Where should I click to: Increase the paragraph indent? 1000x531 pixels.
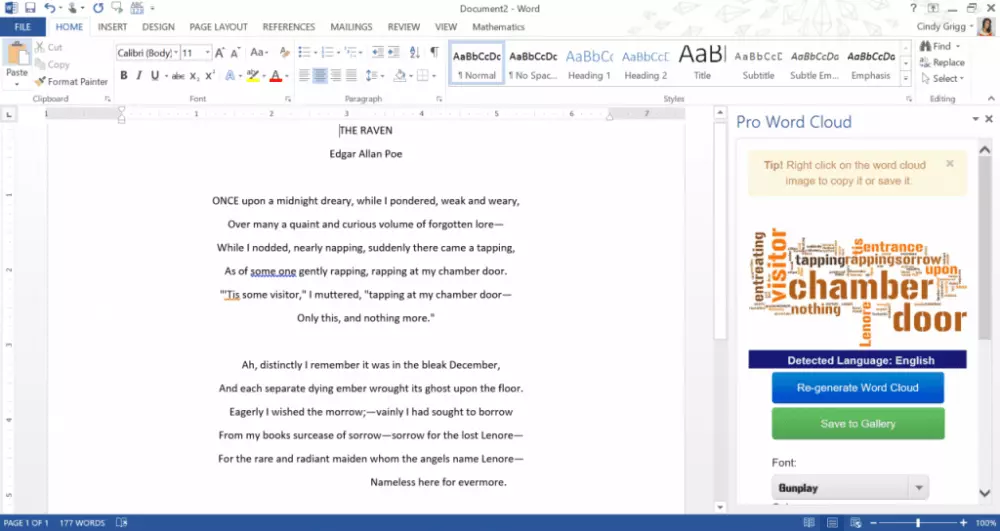point(392,52)
